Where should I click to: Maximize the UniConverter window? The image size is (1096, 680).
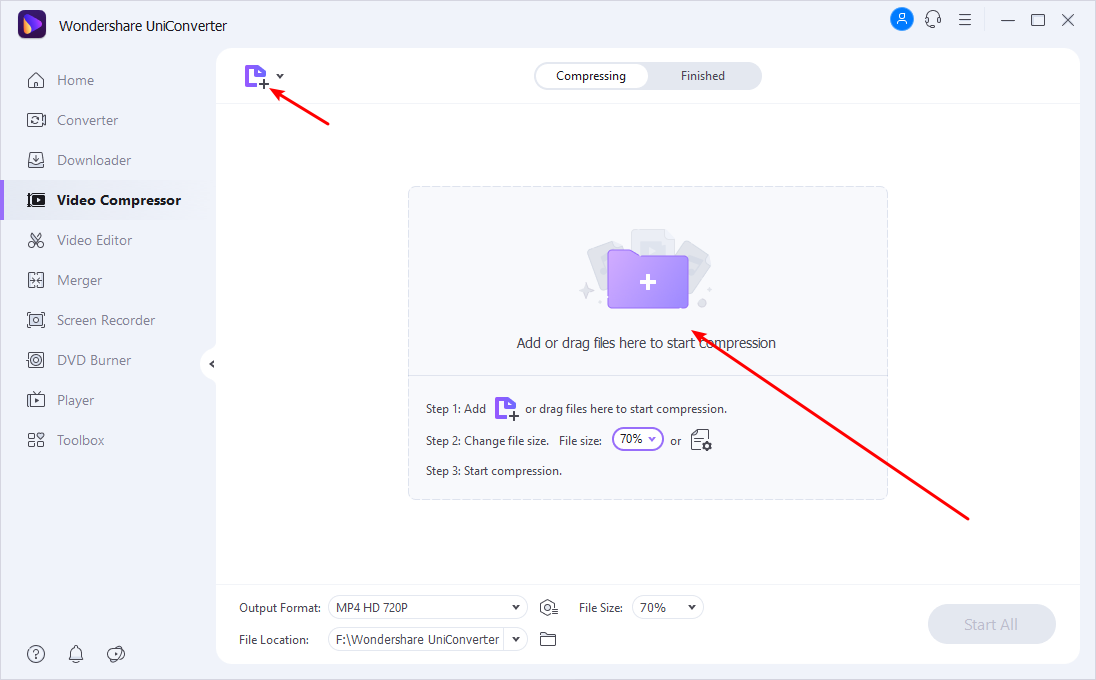click(x=1038, y=20)
